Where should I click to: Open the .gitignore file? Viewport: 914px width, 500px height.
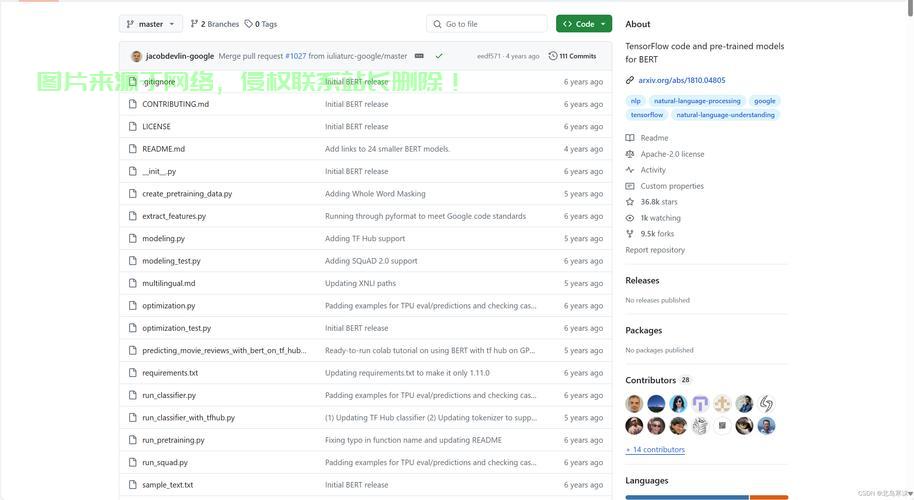(x=159, y=82)
